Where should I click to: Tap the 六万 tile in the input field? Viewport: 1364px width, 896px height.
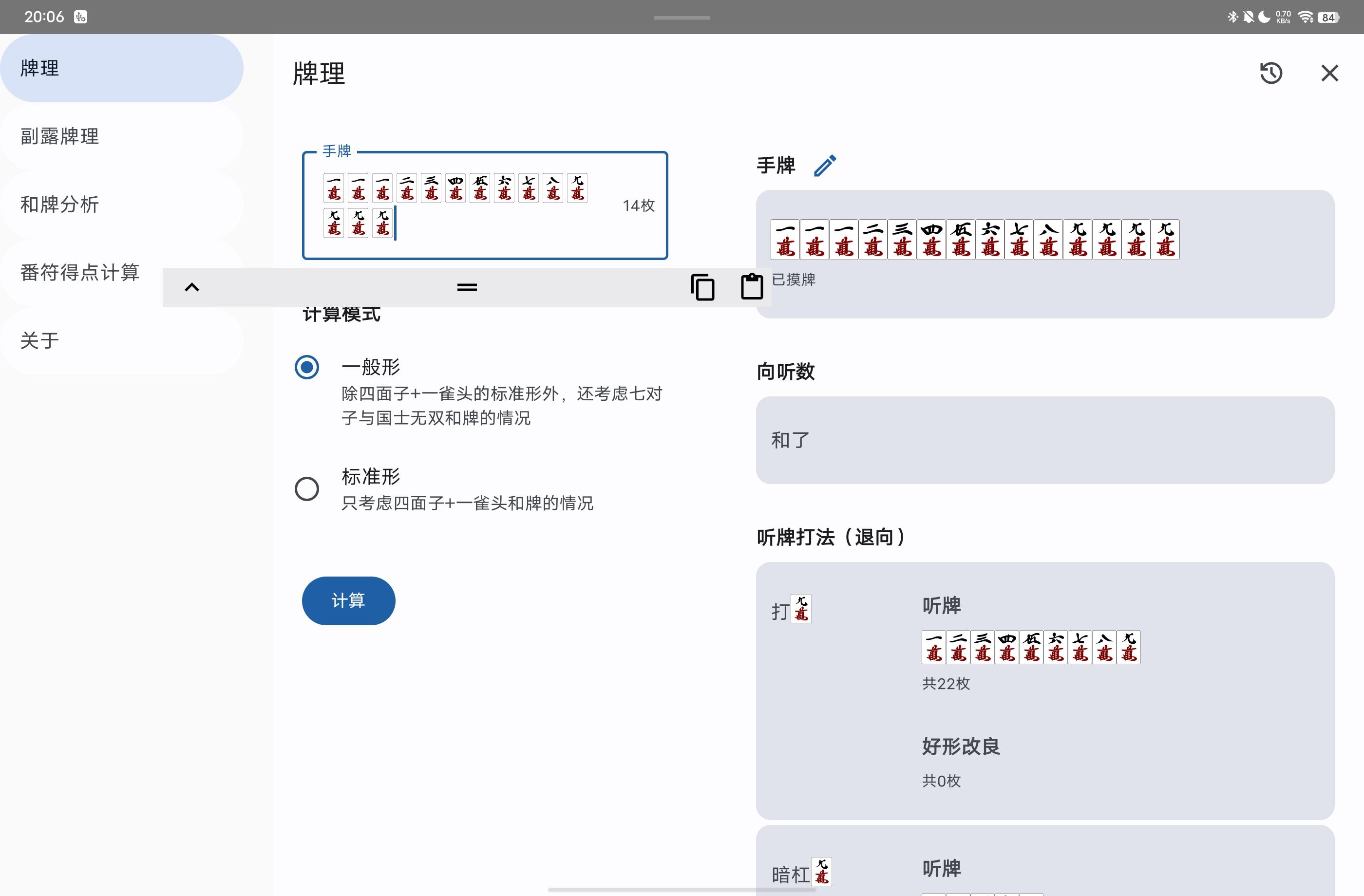pyautogui.click(x=504, y=188)
